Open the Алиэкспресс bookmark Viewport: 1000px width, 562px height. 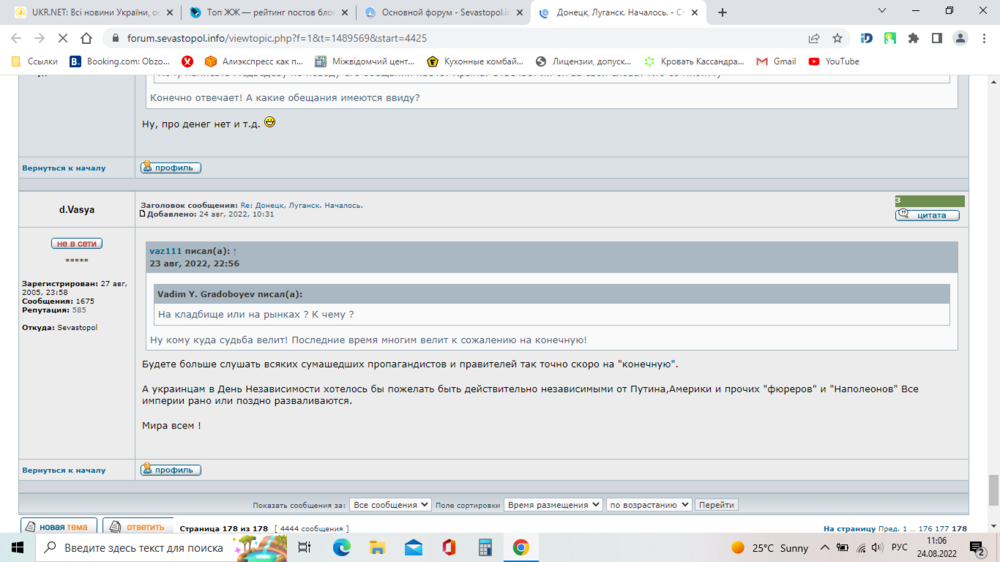tap(254, 61)
